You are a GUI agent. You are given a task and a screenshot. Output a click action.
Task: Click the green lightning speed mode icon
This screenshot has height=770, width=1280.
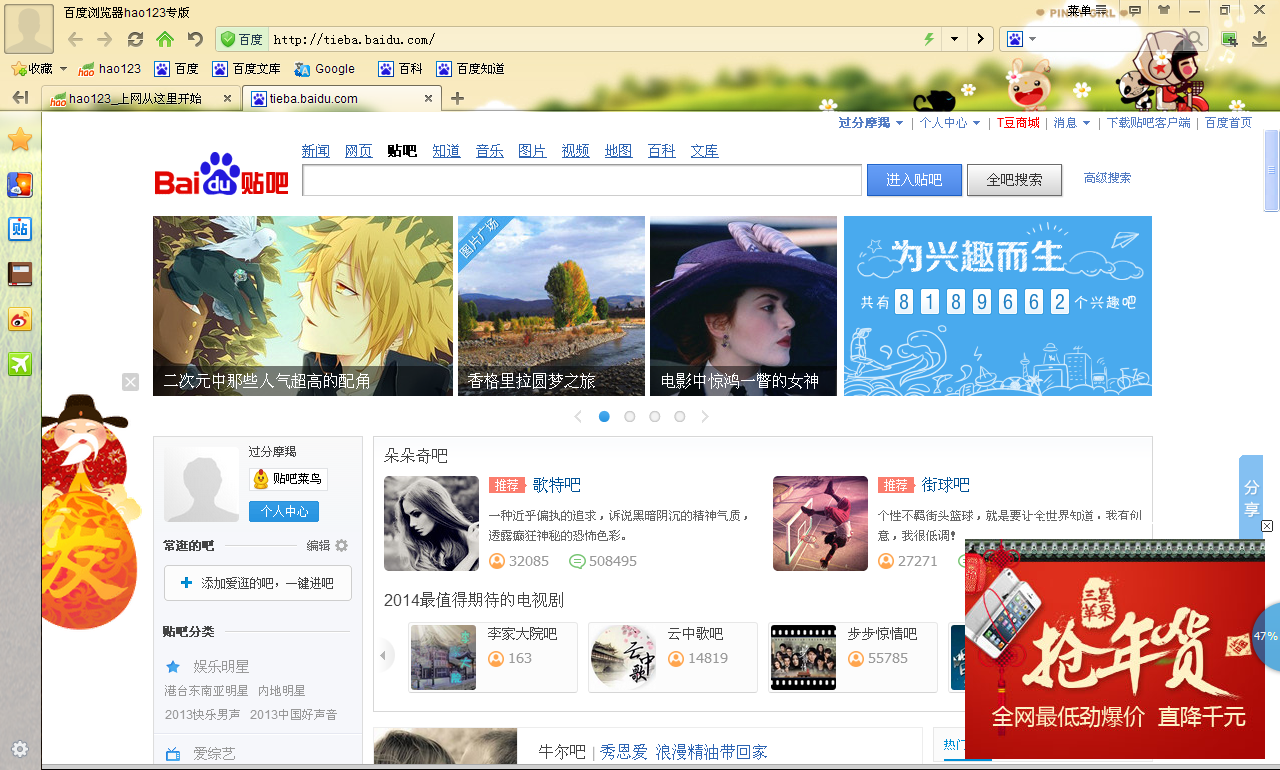coord(929,39)
